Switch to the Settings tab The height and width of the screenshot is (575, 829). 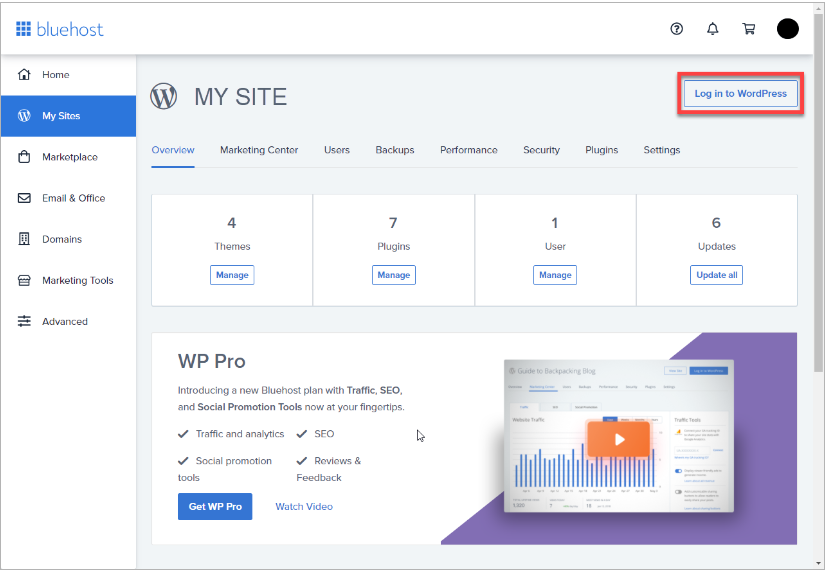pyautogui.click(x=662, y=150)
